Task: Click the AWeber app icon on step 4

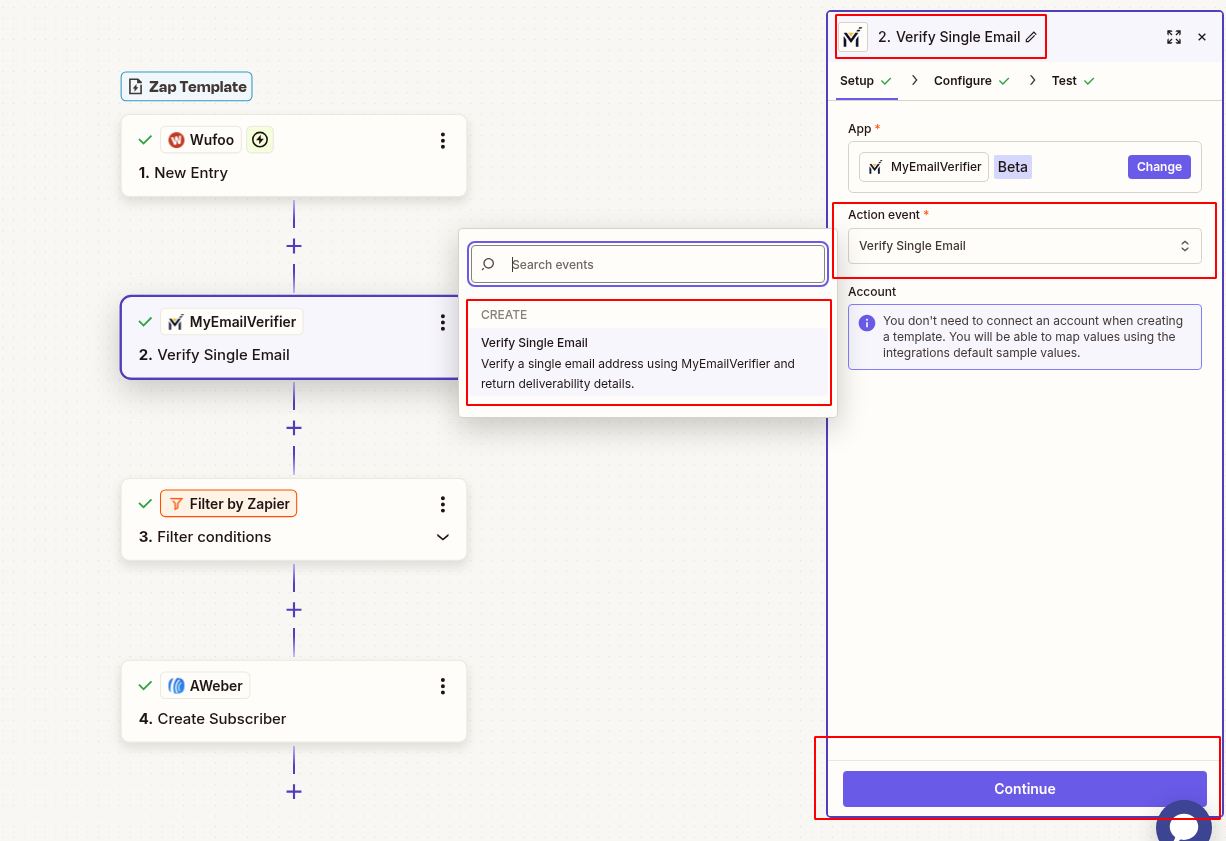Action: [x=178, y=685]
